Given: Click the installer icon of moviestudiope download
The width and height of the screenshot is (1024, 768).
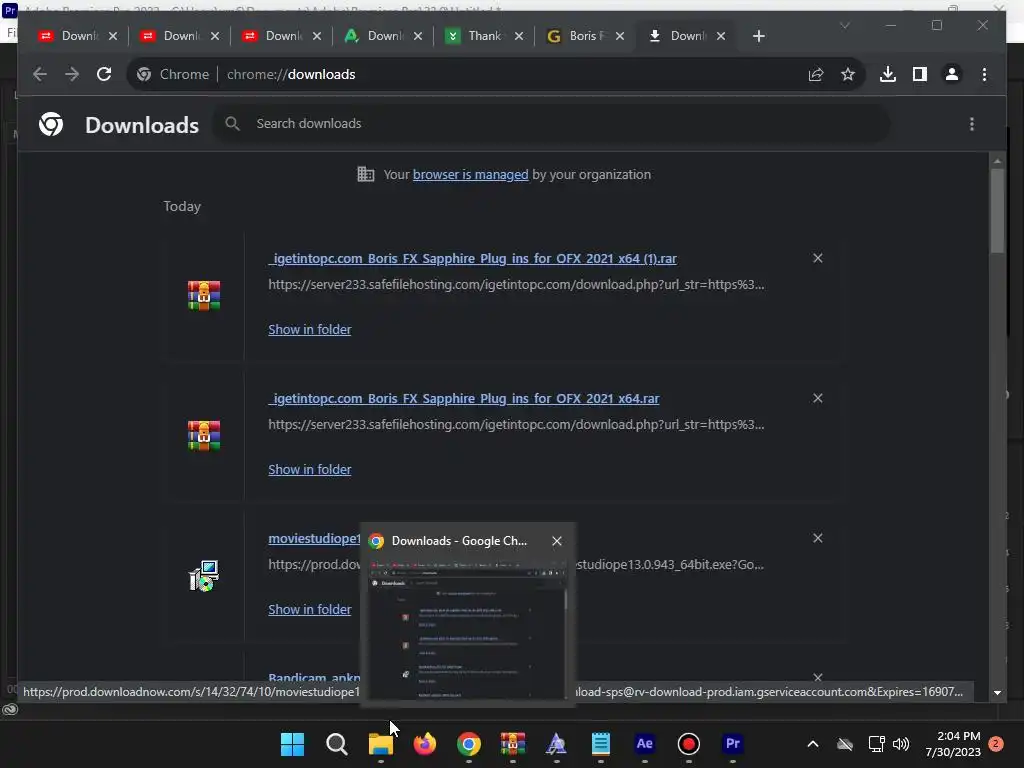Looking at the screenshot, I should pos(204,575).
